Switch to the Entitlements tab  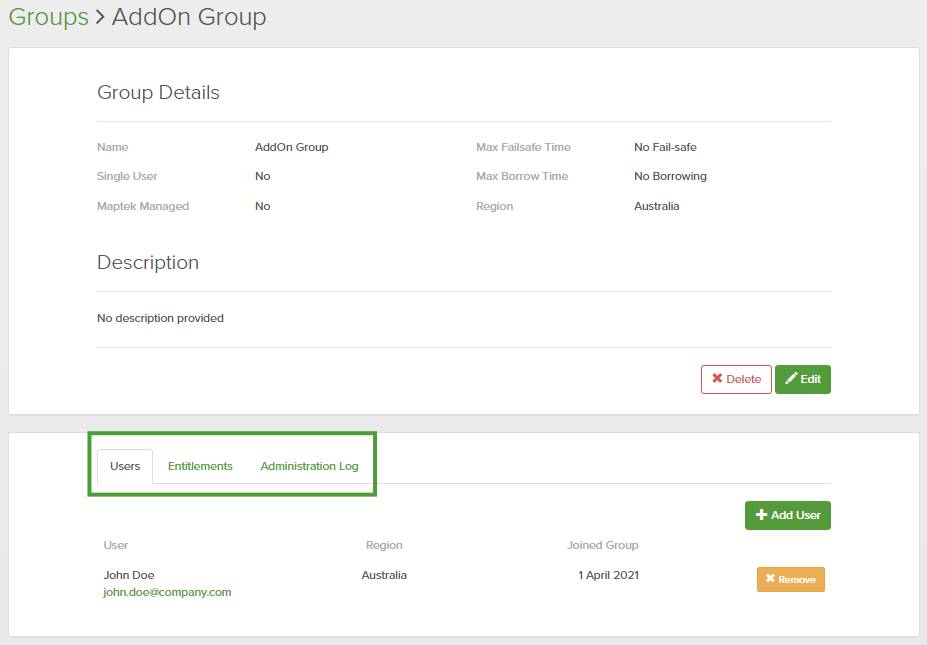[x=200, y=466]
